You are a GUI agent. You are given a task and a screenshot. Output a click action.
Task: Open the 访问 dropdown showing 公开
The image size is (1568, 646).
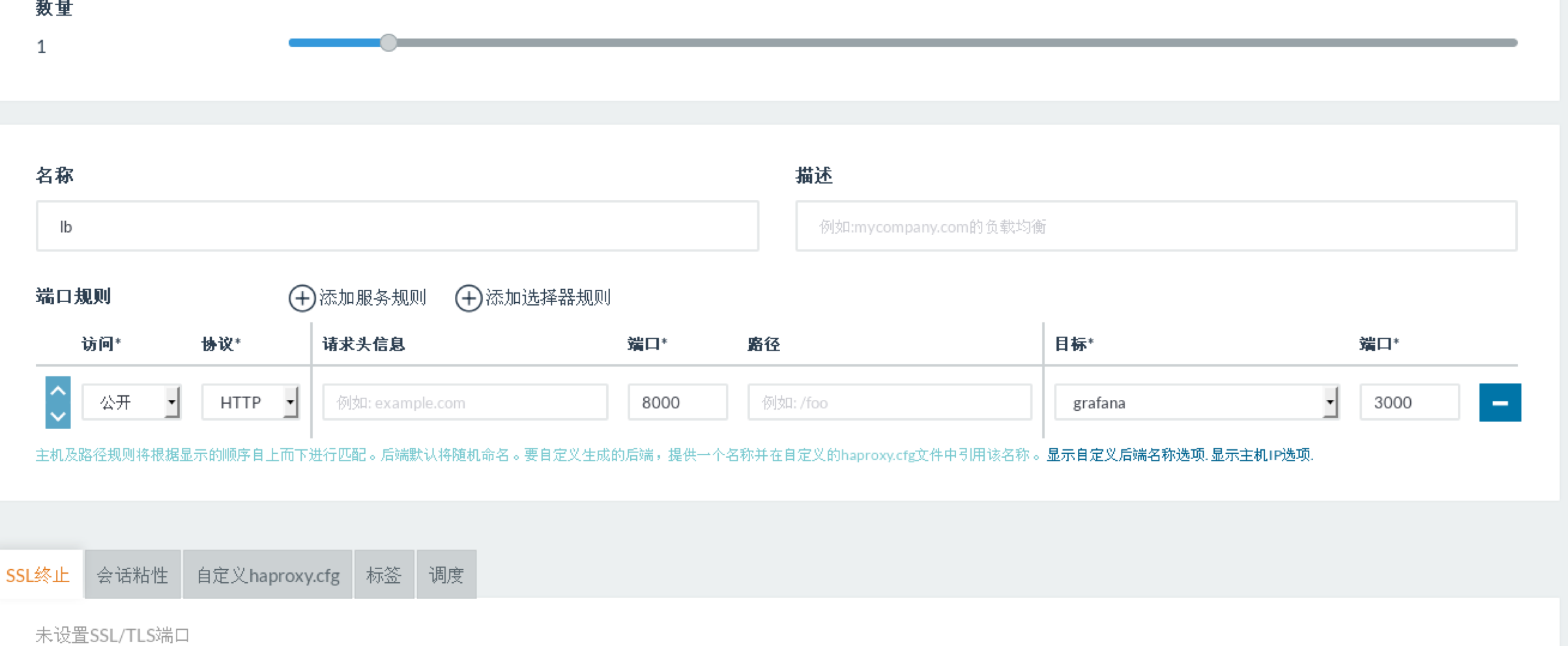tap(131, 402)
